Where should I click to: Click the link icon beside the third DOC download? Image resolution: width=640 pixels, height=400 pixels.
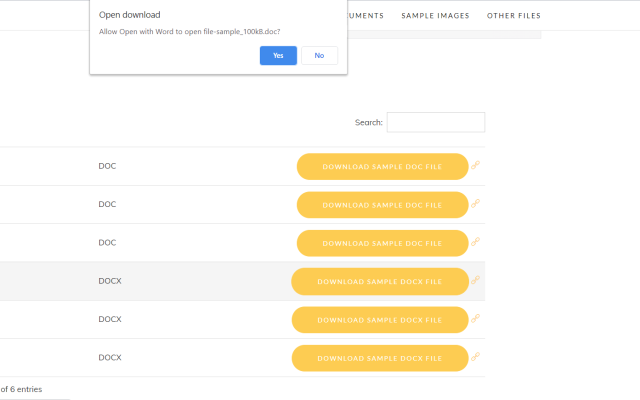click(x=476, y=241)
